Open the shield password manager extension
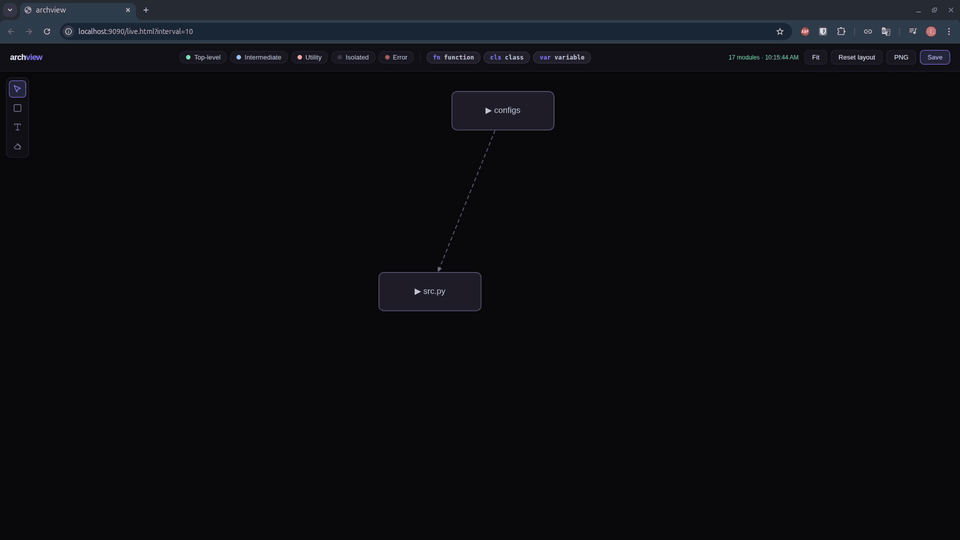This screenshot has height=540, width=960. 823,31
